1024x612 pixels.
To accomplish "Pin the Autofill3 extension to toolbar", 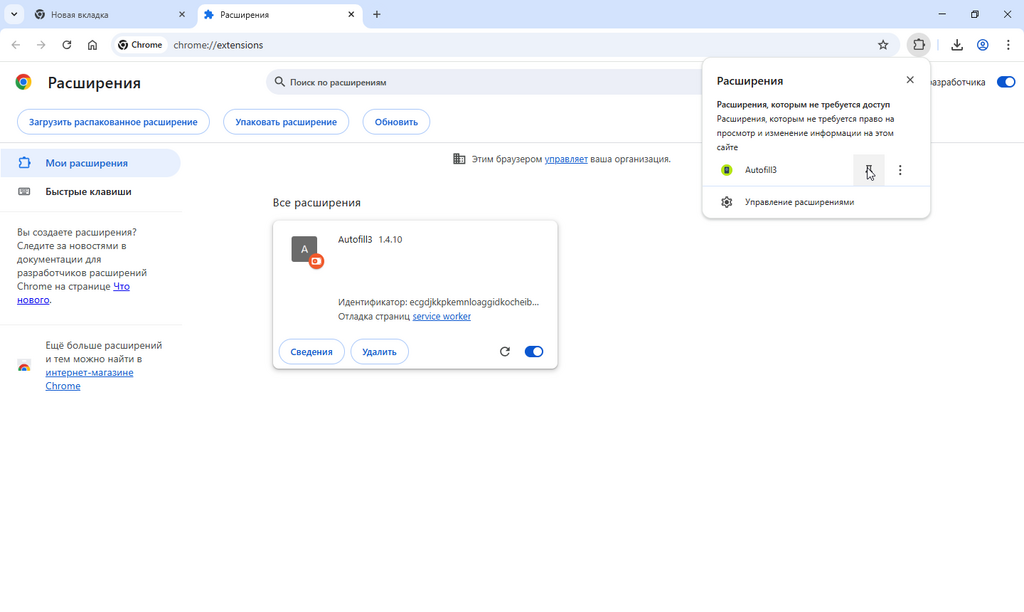I will (869, 170).
